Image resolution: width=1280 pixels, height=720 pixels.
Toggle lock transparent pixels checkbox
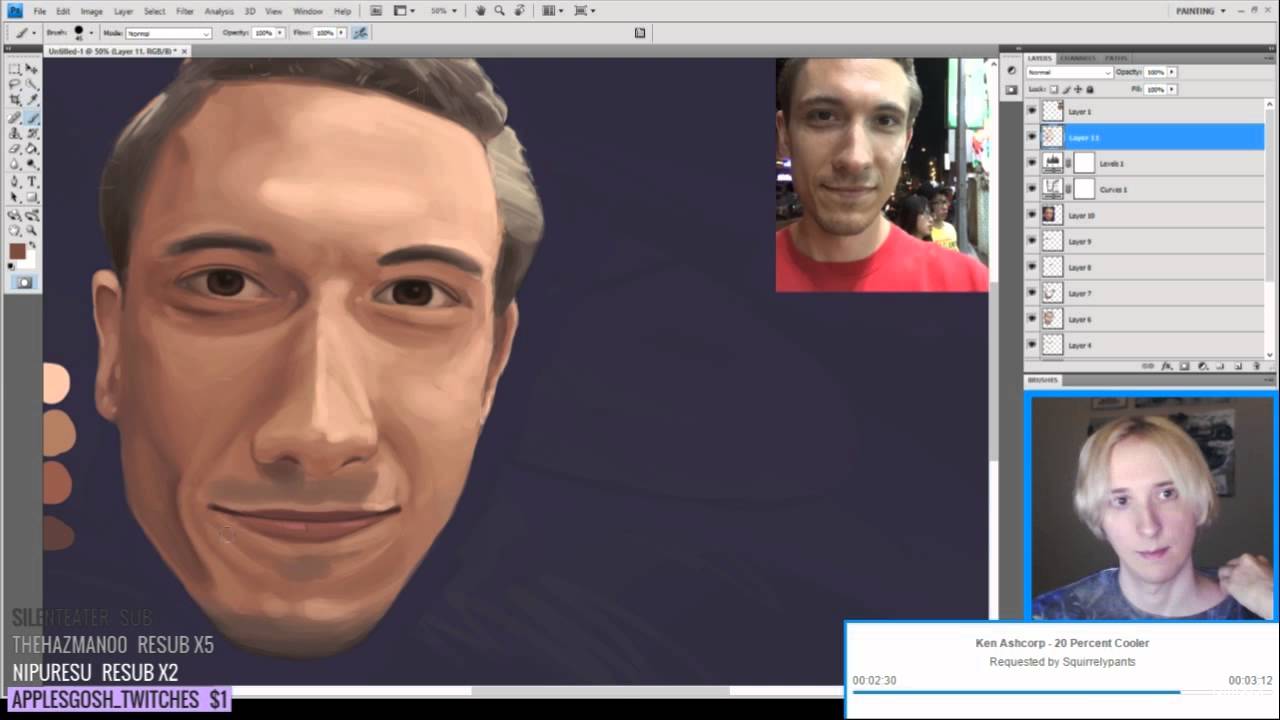coord(1054,90)
